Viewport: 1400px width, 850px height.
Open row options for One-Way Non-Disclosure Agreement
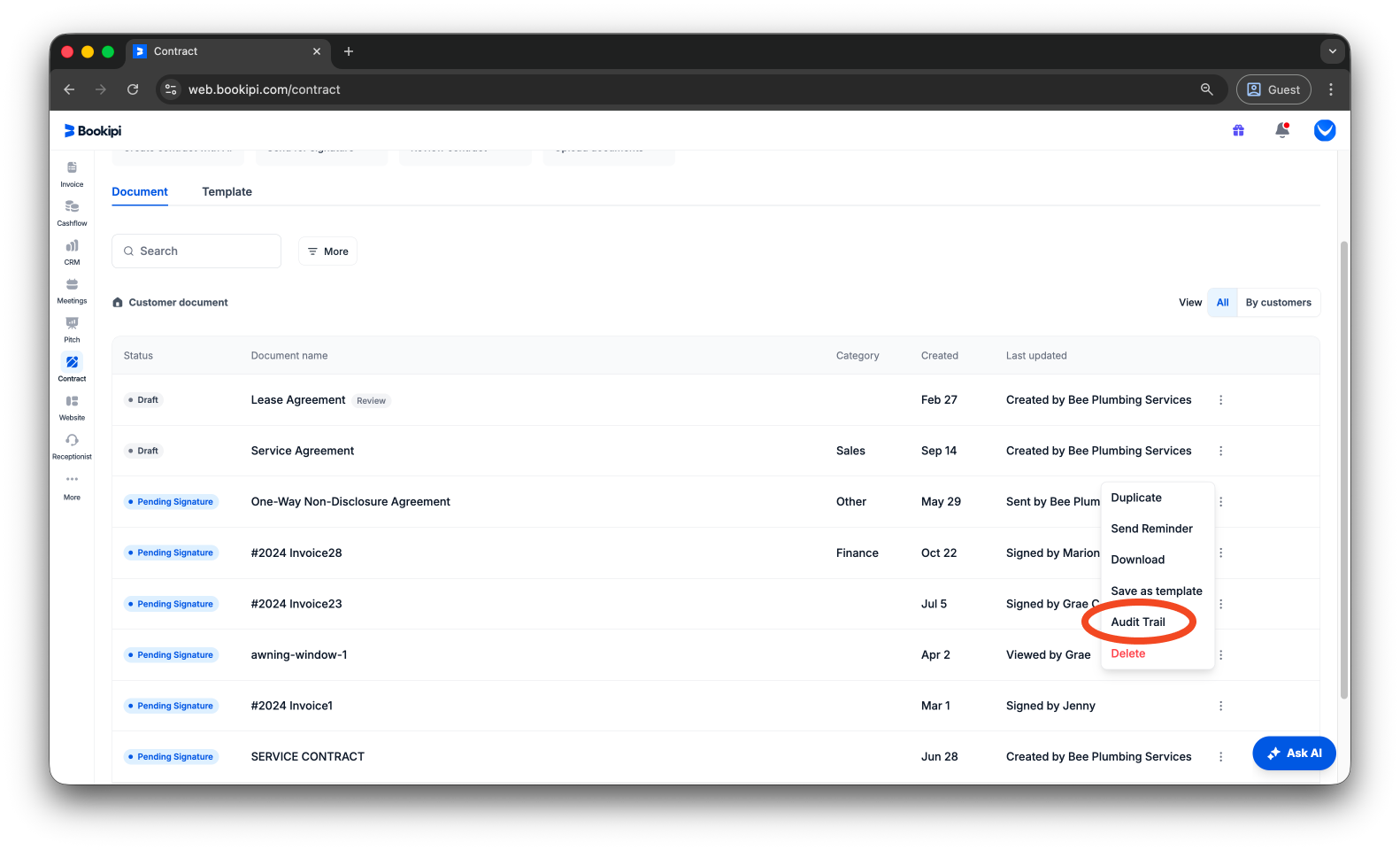1220,502
